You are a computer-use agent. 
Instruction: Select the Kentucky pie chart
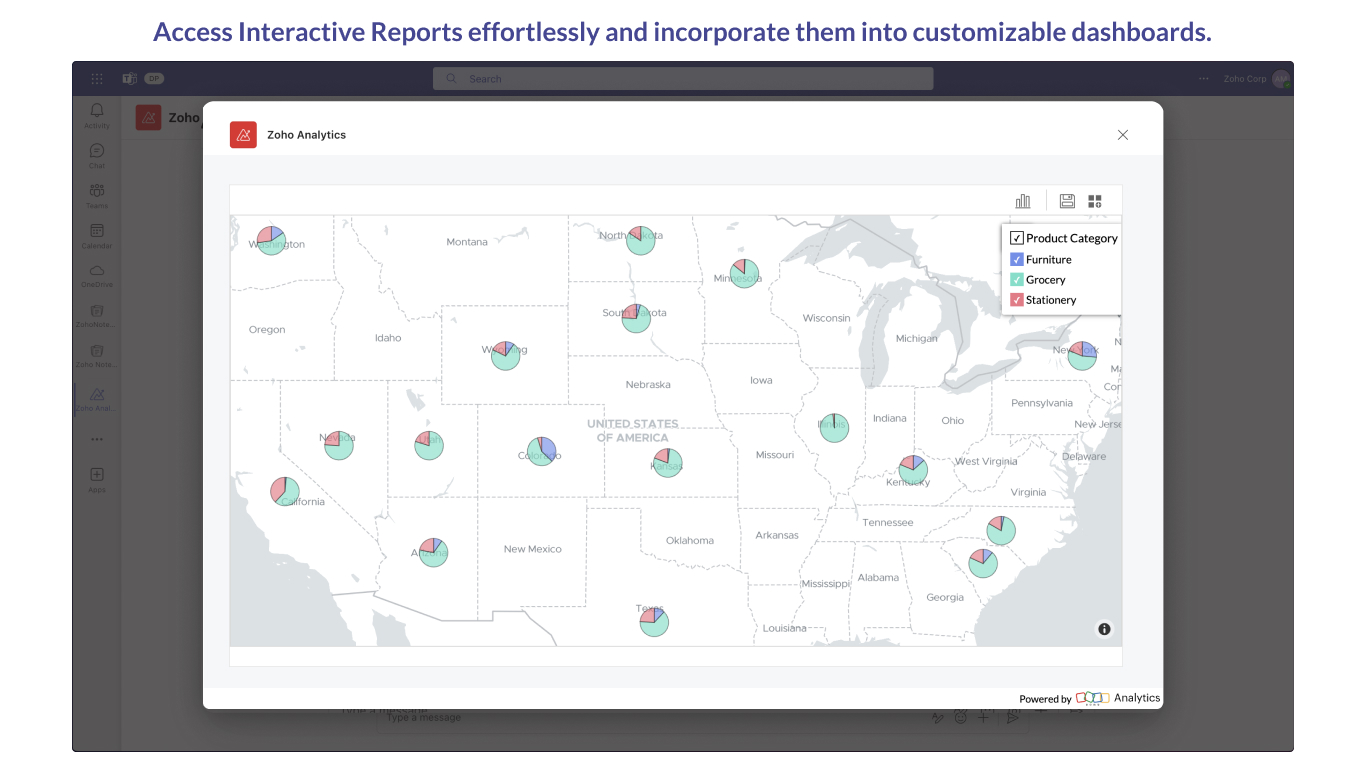913,469
